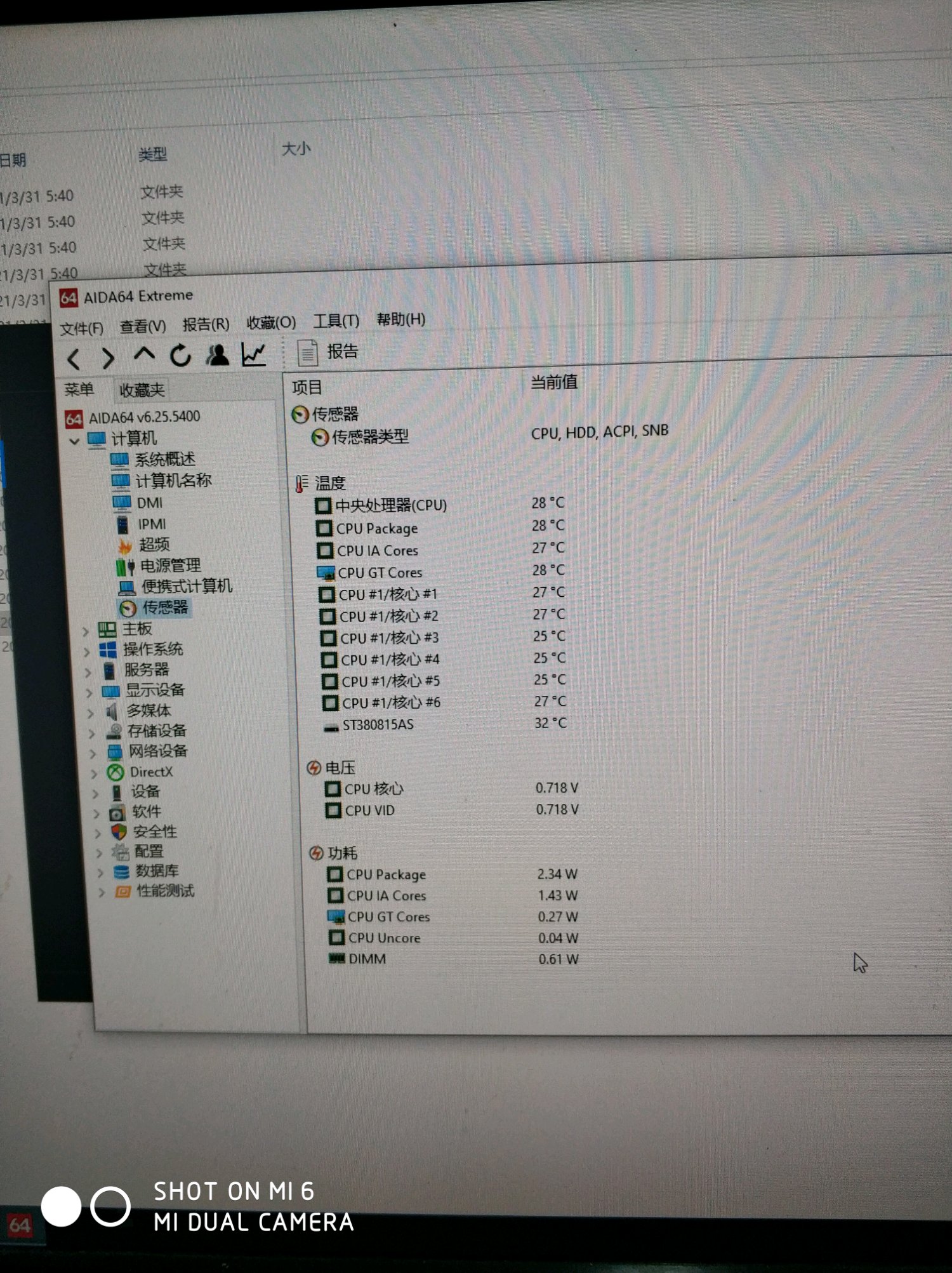Open the 收藏(O) menu
This screenshot has height=1273, width=952.
point(271,323)
